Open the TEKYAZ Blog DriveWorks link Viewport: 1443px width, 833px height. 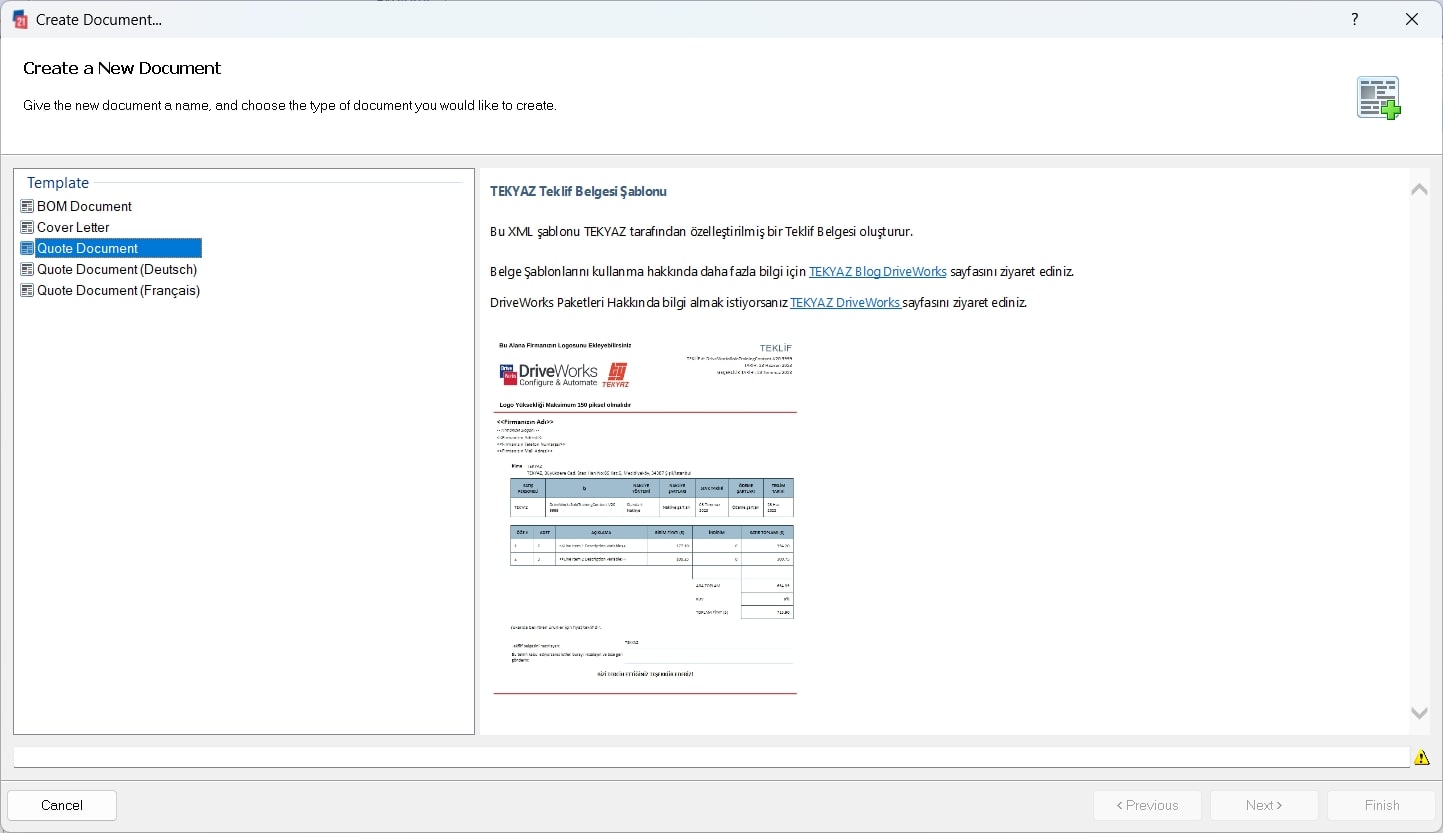pos(877,271)
